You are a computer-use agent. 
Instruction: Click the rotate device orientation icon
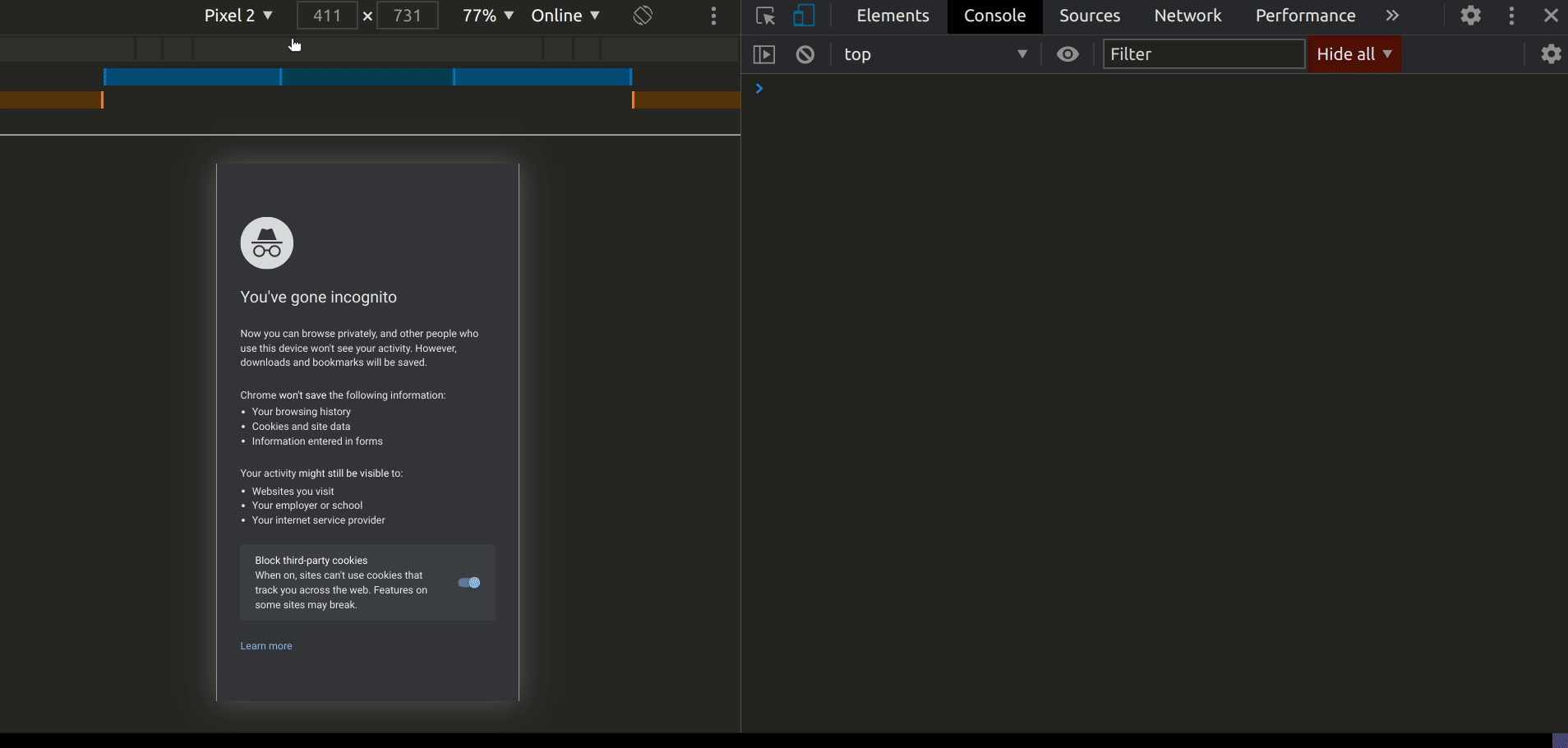[643, 16]
